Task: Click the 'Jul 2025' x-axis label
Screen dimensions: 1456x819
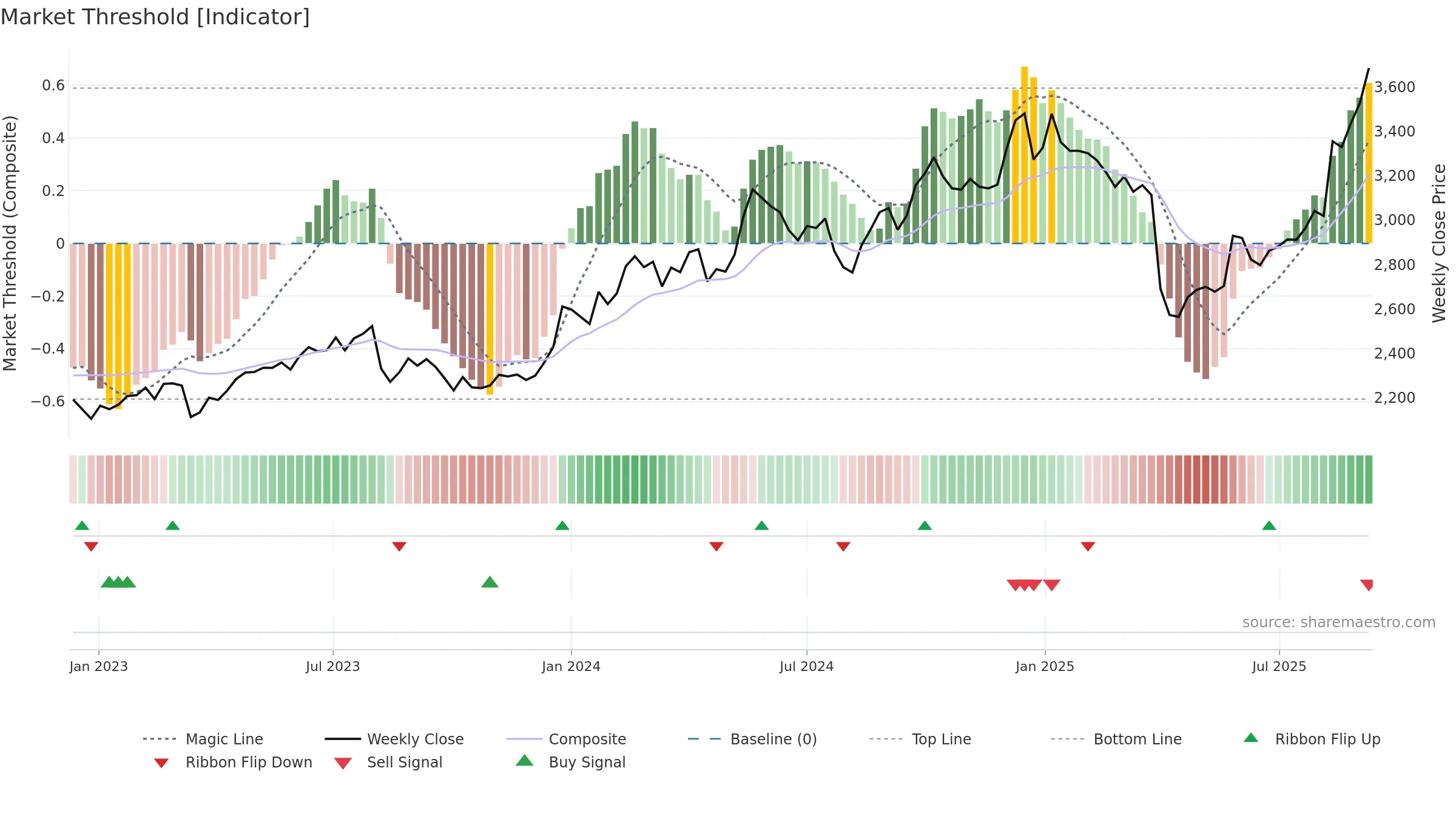Action: click(1279, 667)
